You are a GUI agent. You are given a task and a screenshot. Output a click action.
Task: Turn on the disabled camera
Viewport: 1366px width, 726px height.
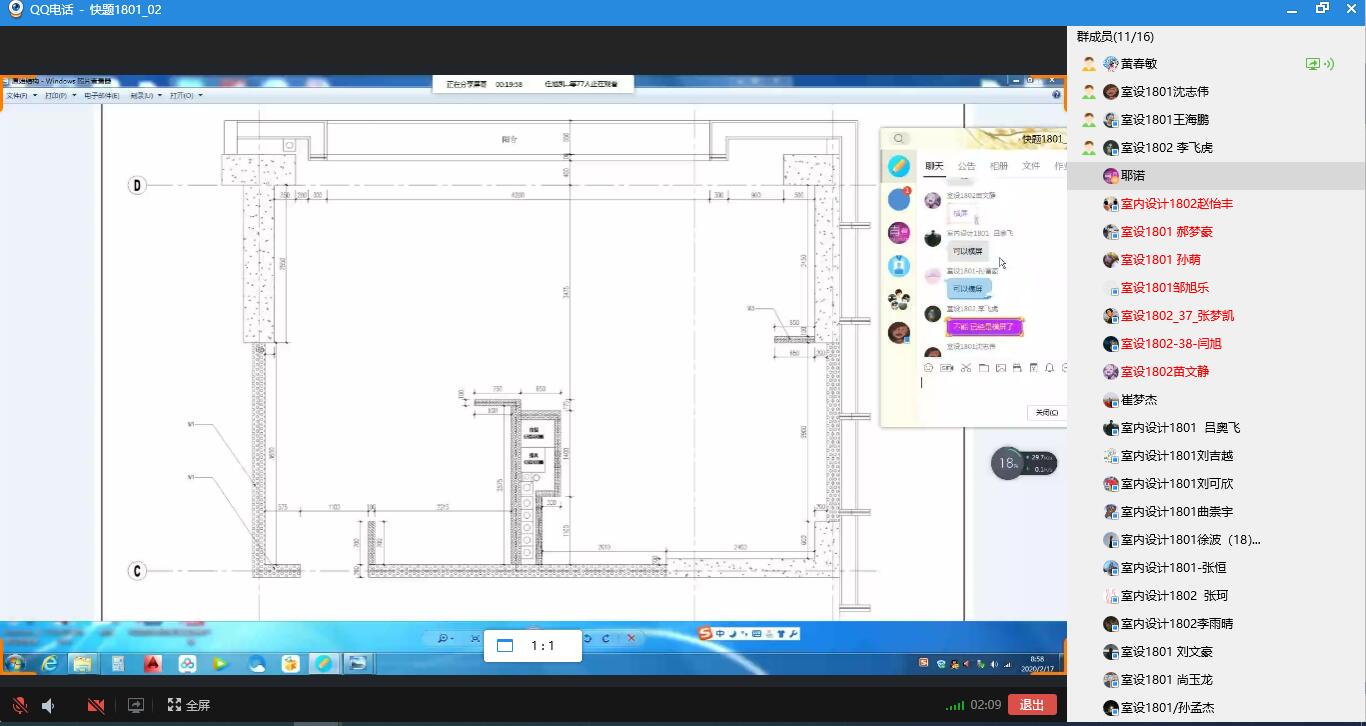click(x=96, y=705)
